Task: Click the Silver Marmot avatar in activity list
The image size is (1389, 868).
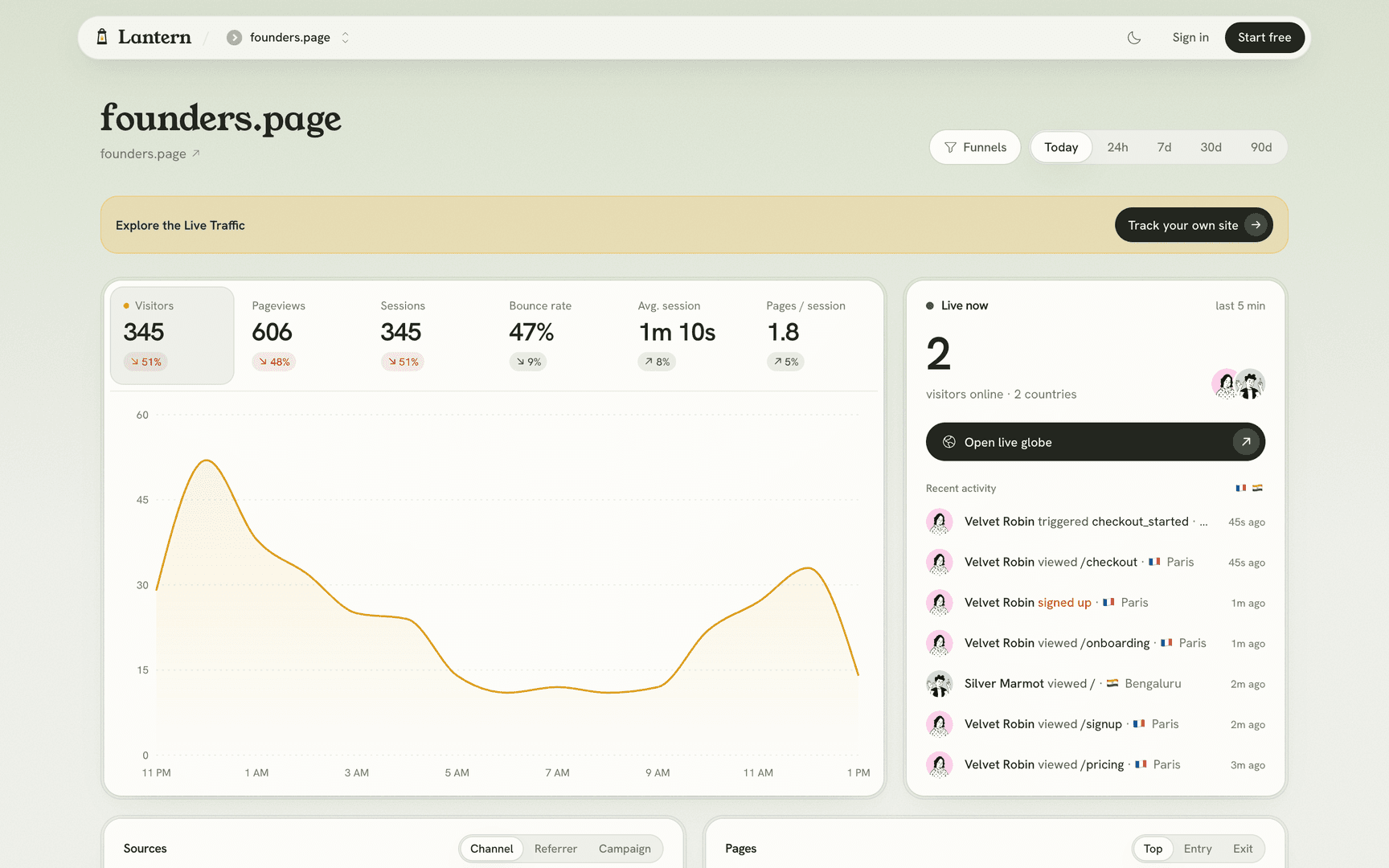Action: pos(940,684)
